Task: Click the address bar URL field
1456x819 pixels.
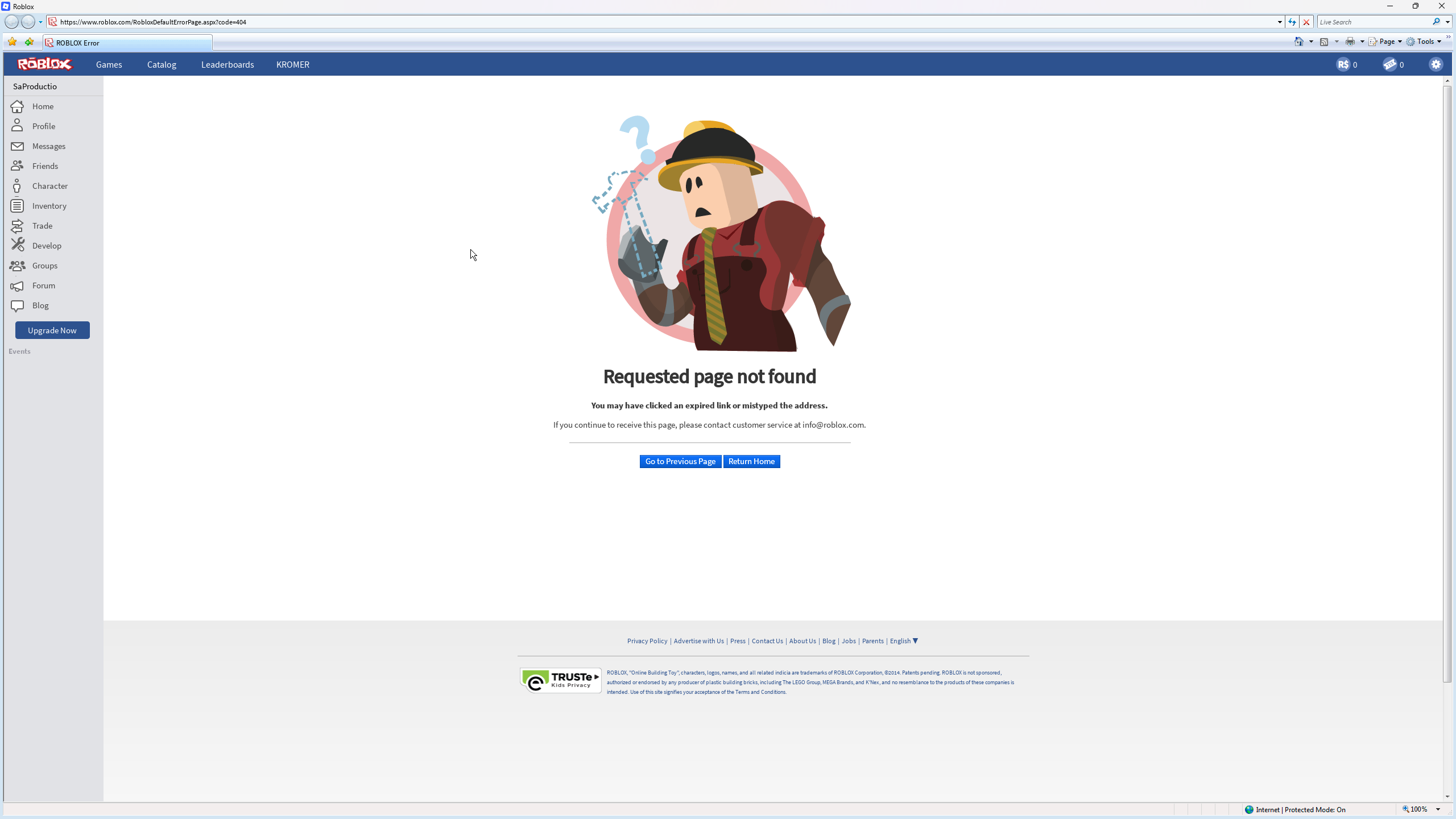Action: click(x=665, y=22)
